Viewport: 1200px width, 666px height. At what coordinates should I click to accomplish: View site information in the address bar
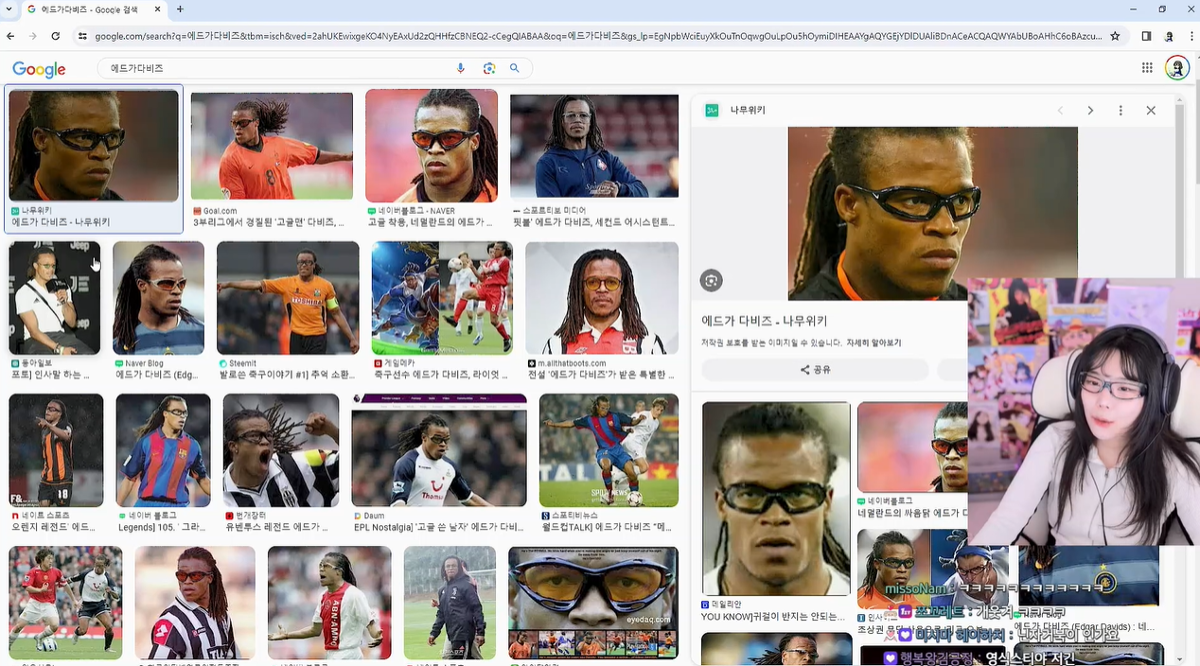click(x=82, y=36)
